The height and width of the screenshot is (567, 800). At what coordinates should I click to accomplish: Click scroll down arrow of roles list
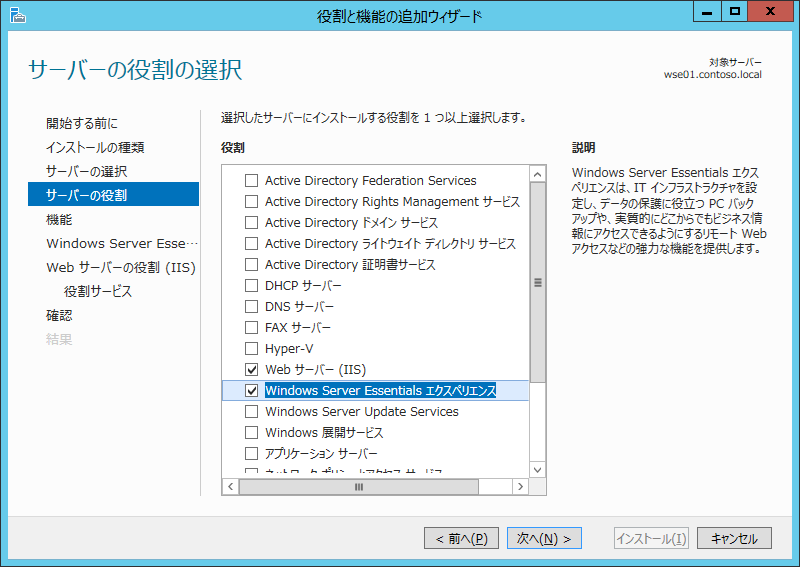click(x=537, y=470)
